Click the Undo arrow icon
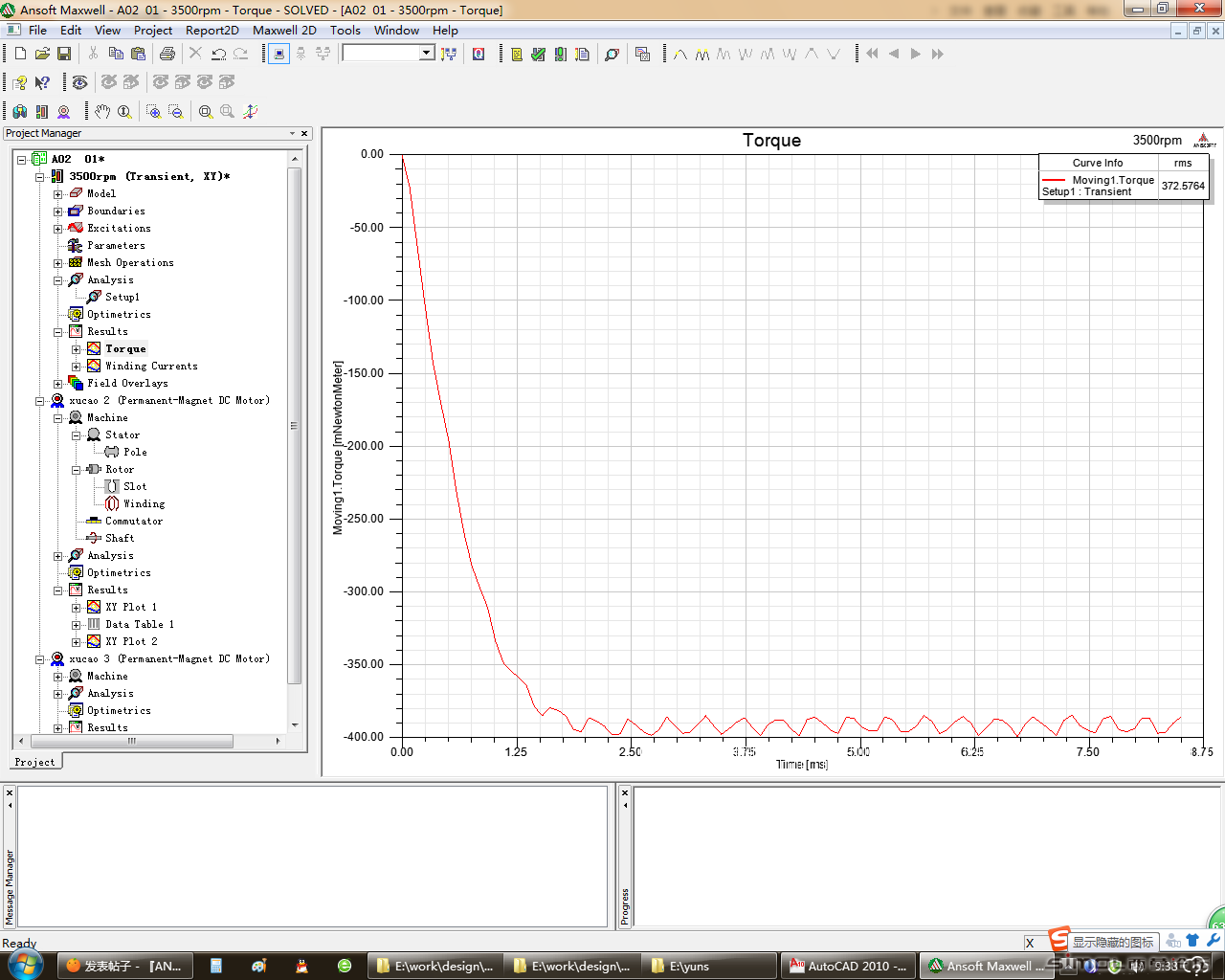 coord(218,54)
